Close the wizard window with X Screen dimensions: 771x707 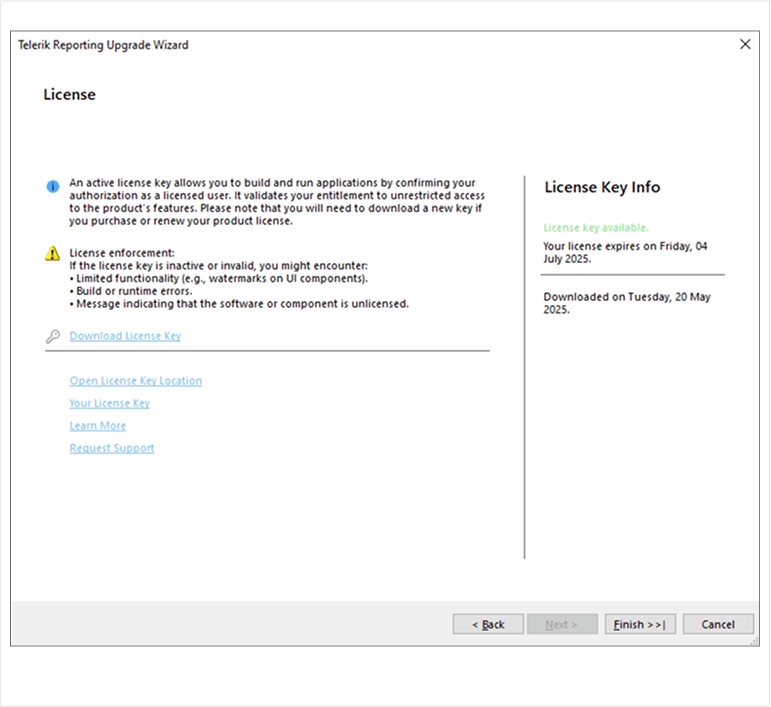click(744, 45)
